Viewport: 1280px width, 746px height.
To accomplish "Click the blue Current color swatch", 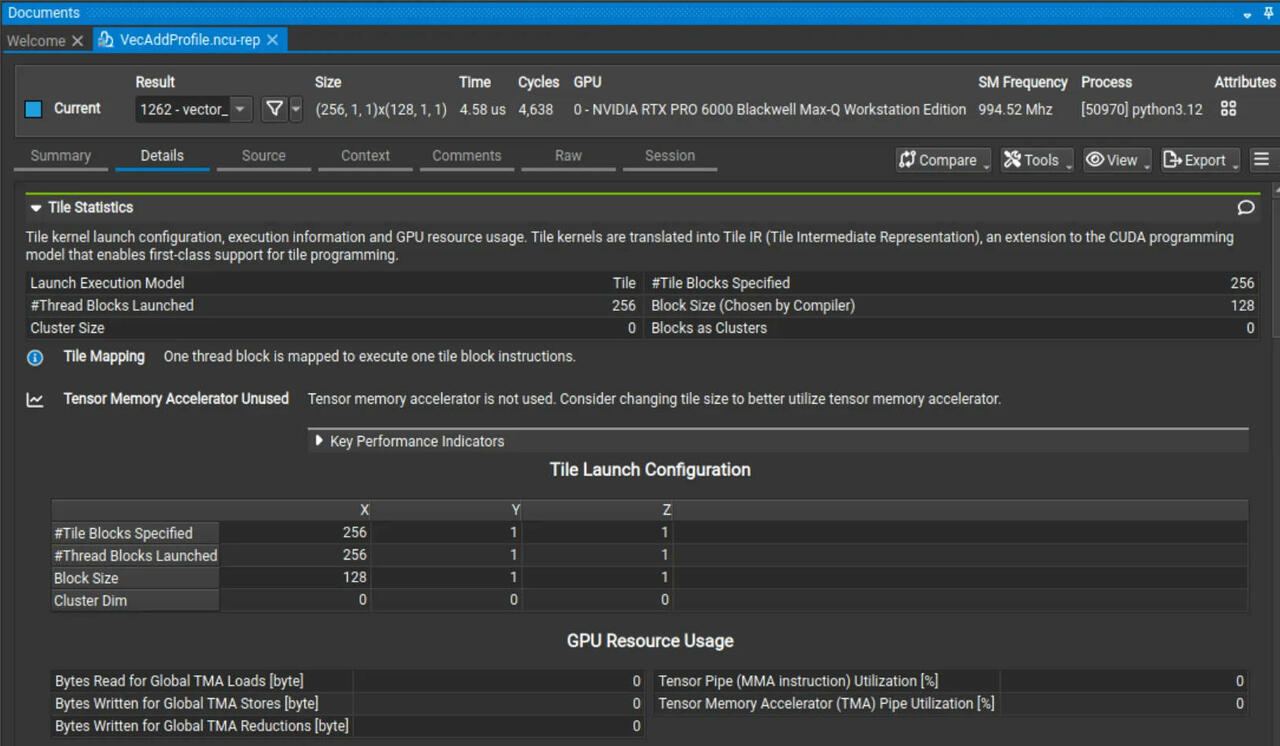I will (x=33, y=109).
